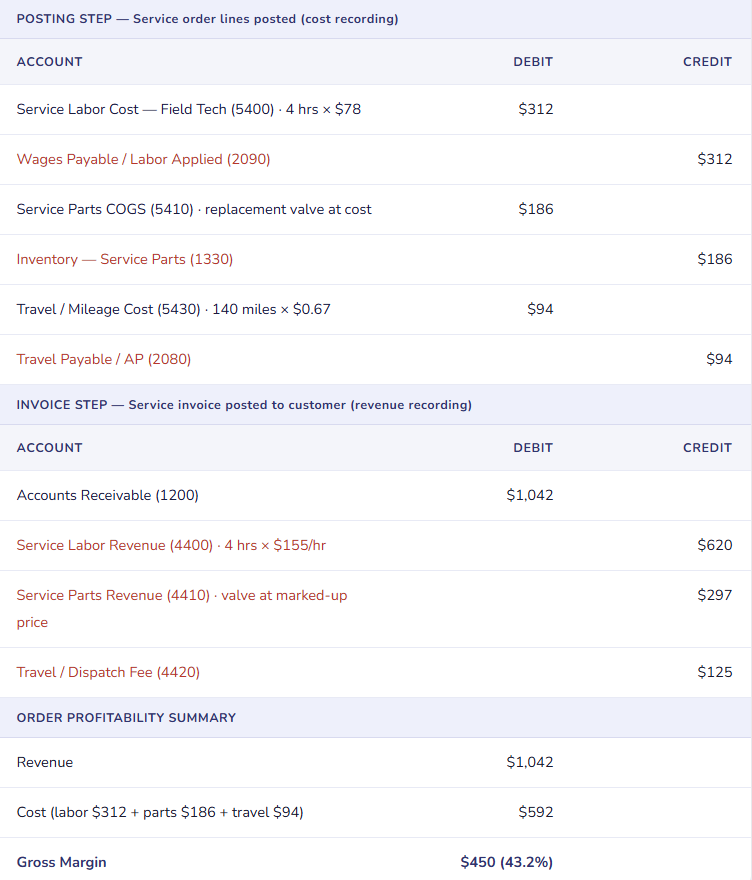Select the Service Parts COGS (5410) row

[x=194, y=209]
